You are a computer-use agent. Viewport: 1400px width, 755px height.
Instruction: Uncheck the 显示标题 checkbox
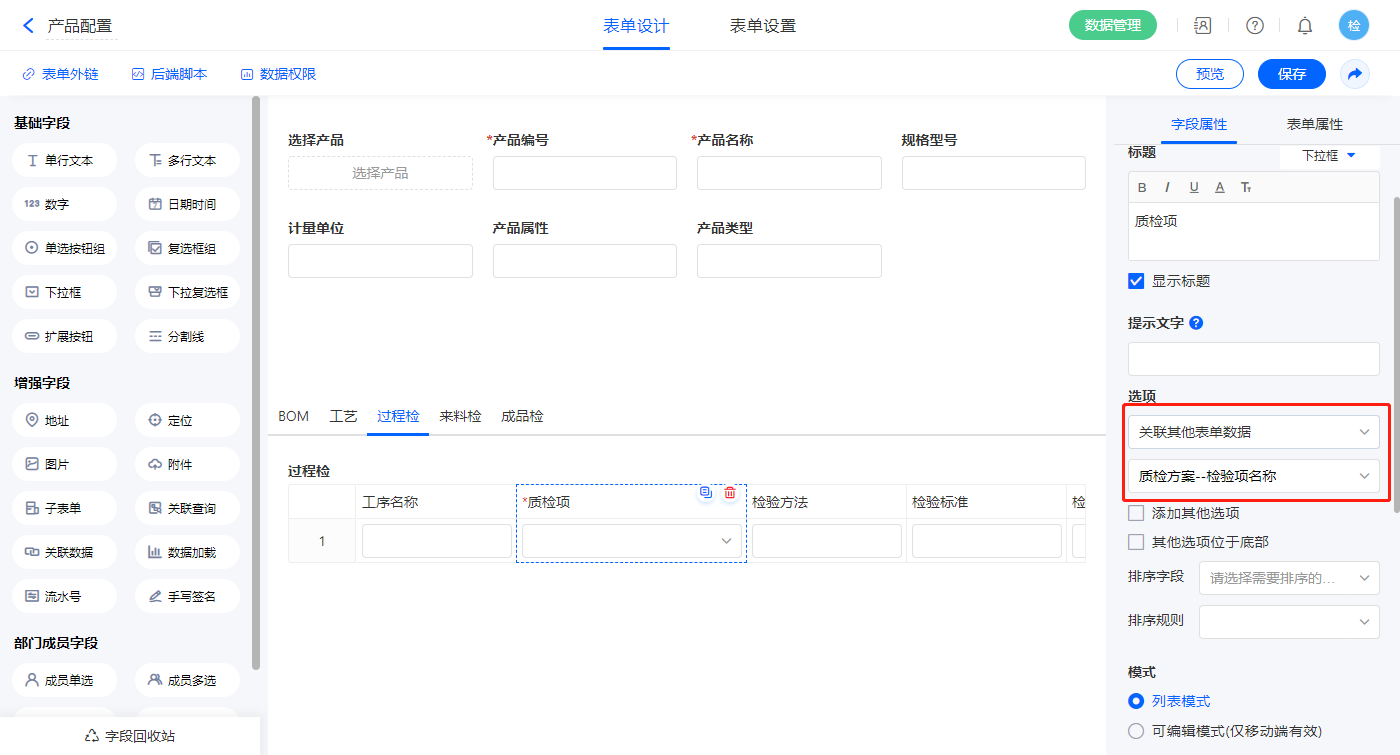1136,281
